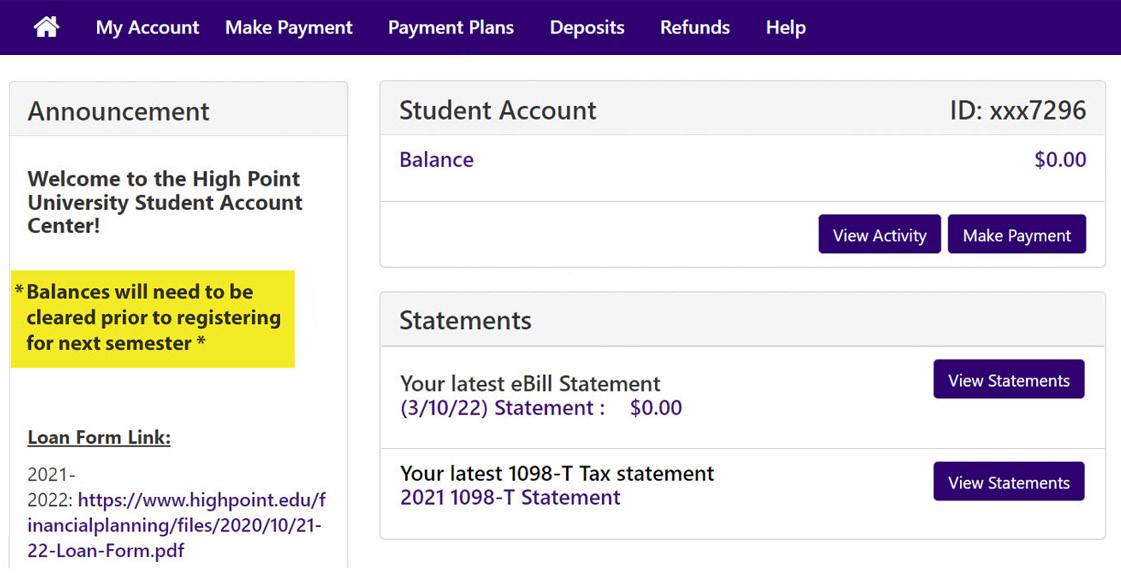Open the Refunds menu item
Image resolution: width=1121 pixels, height=582 pixels.
point(695,27)
